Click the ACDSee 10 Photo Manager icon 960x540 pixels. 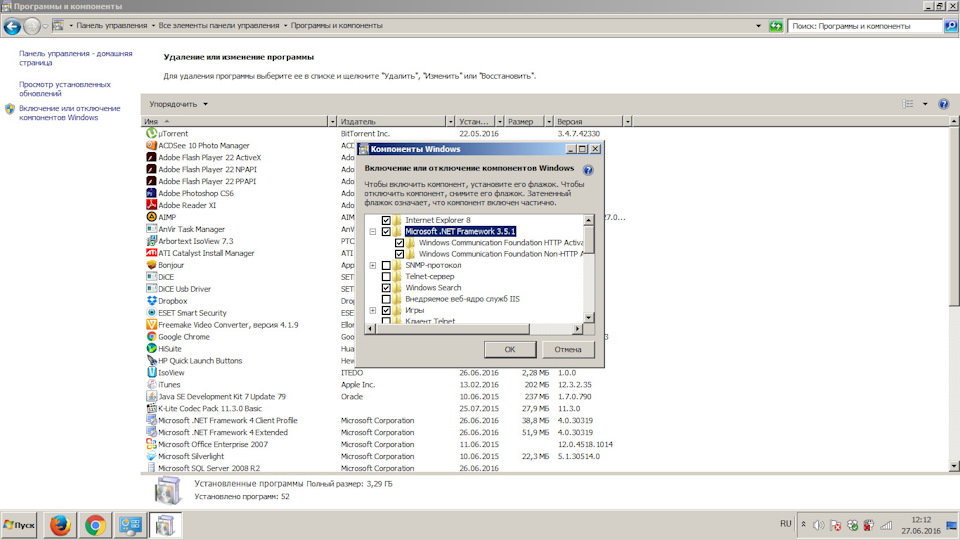click(151, 145)
